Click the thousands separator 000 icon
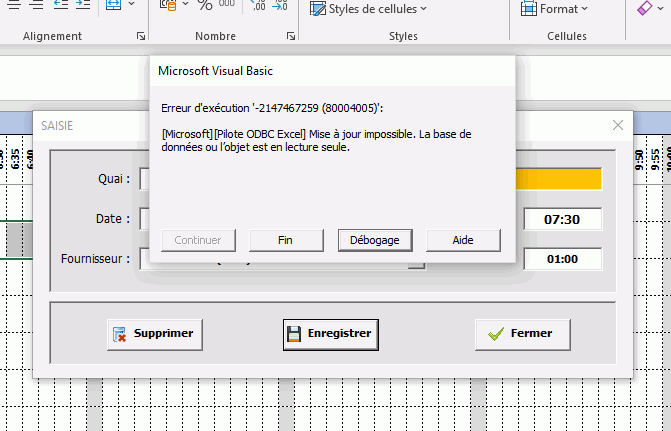The image size is (671, 431). [226, 3]
